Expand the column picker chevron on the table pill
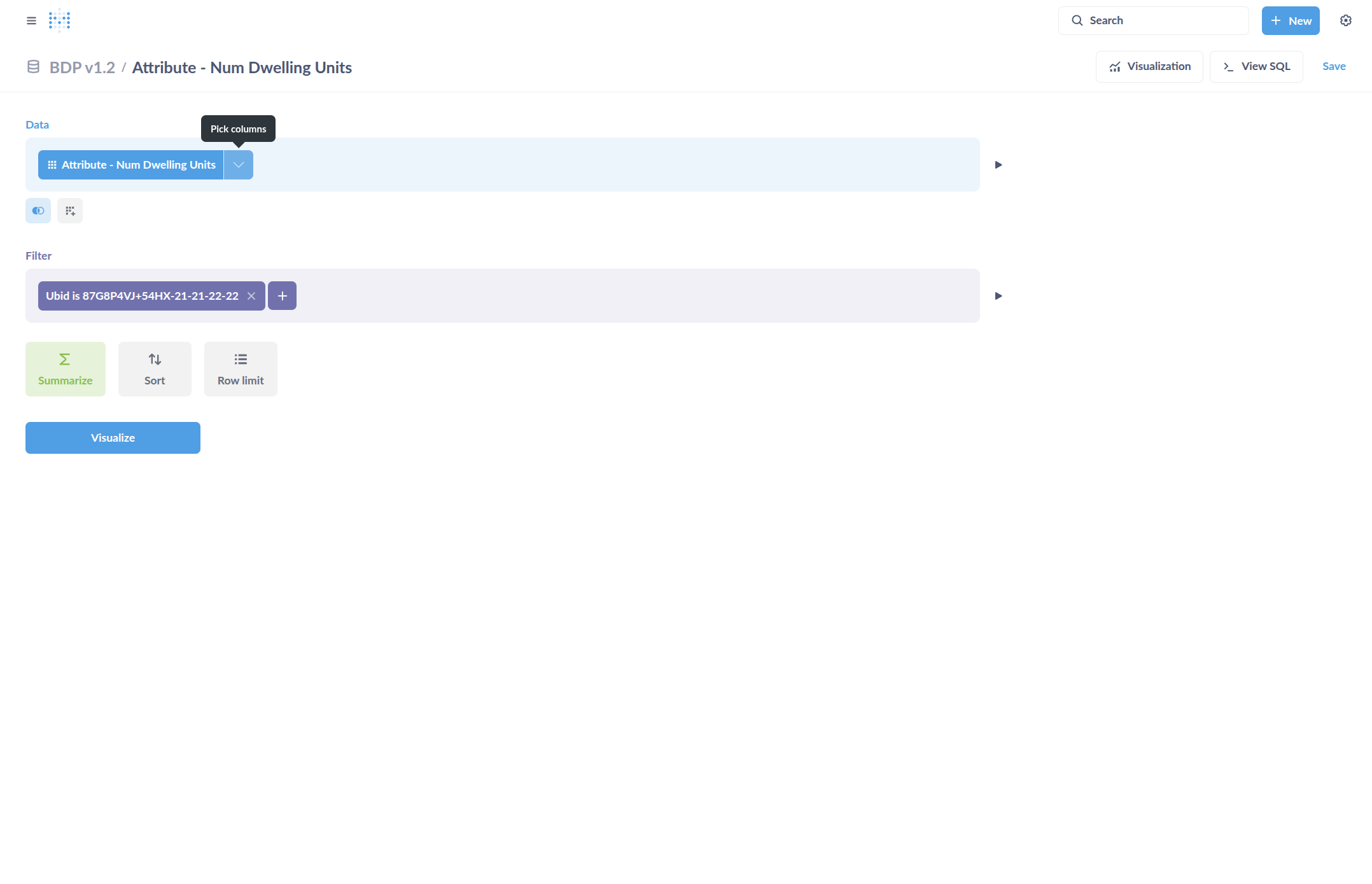Image resolution: width=1372 pixels, height=884 pixels. 239,165
